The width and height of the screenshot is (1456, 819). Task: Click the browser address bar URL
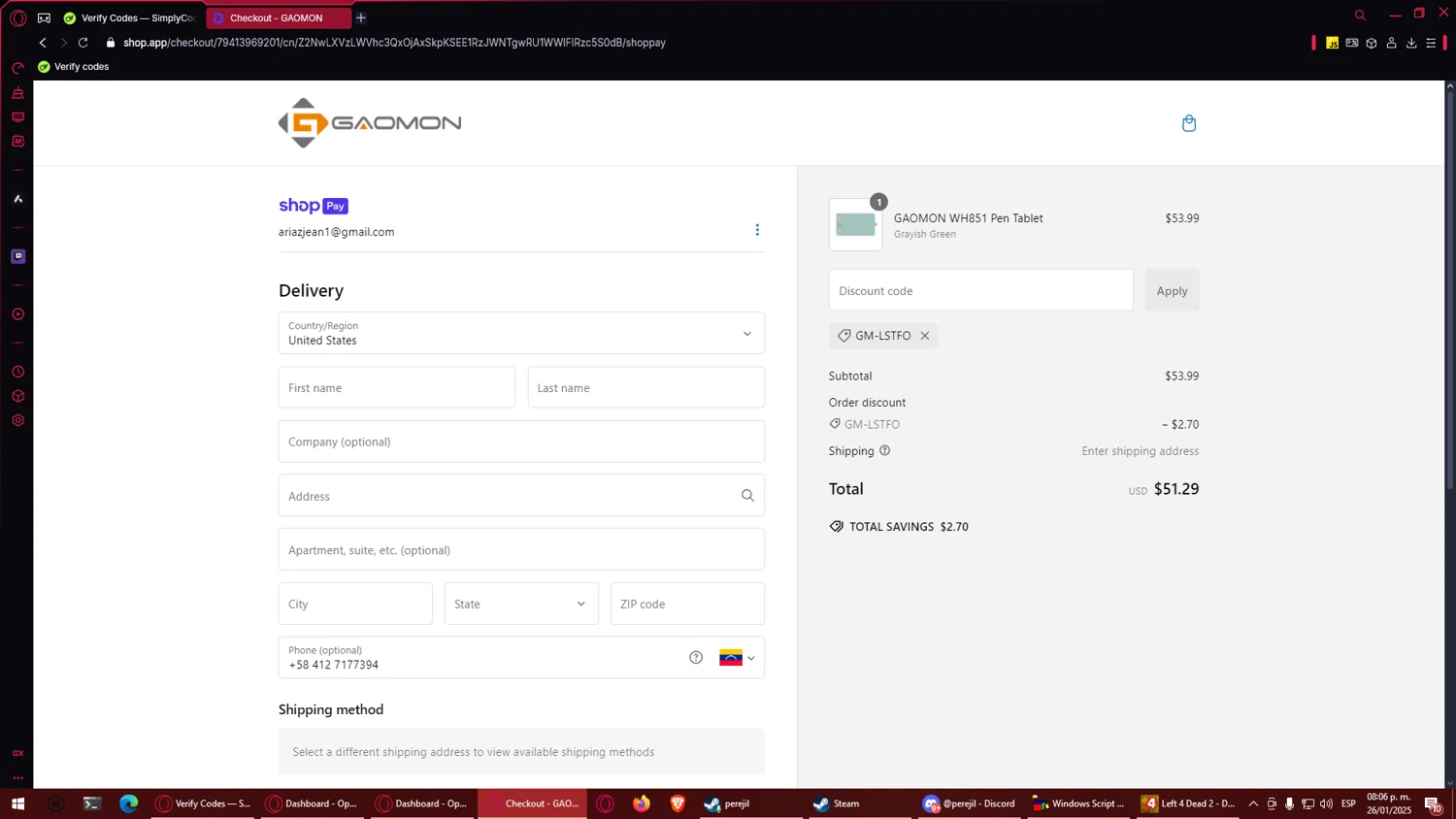(x=394, y=43)
